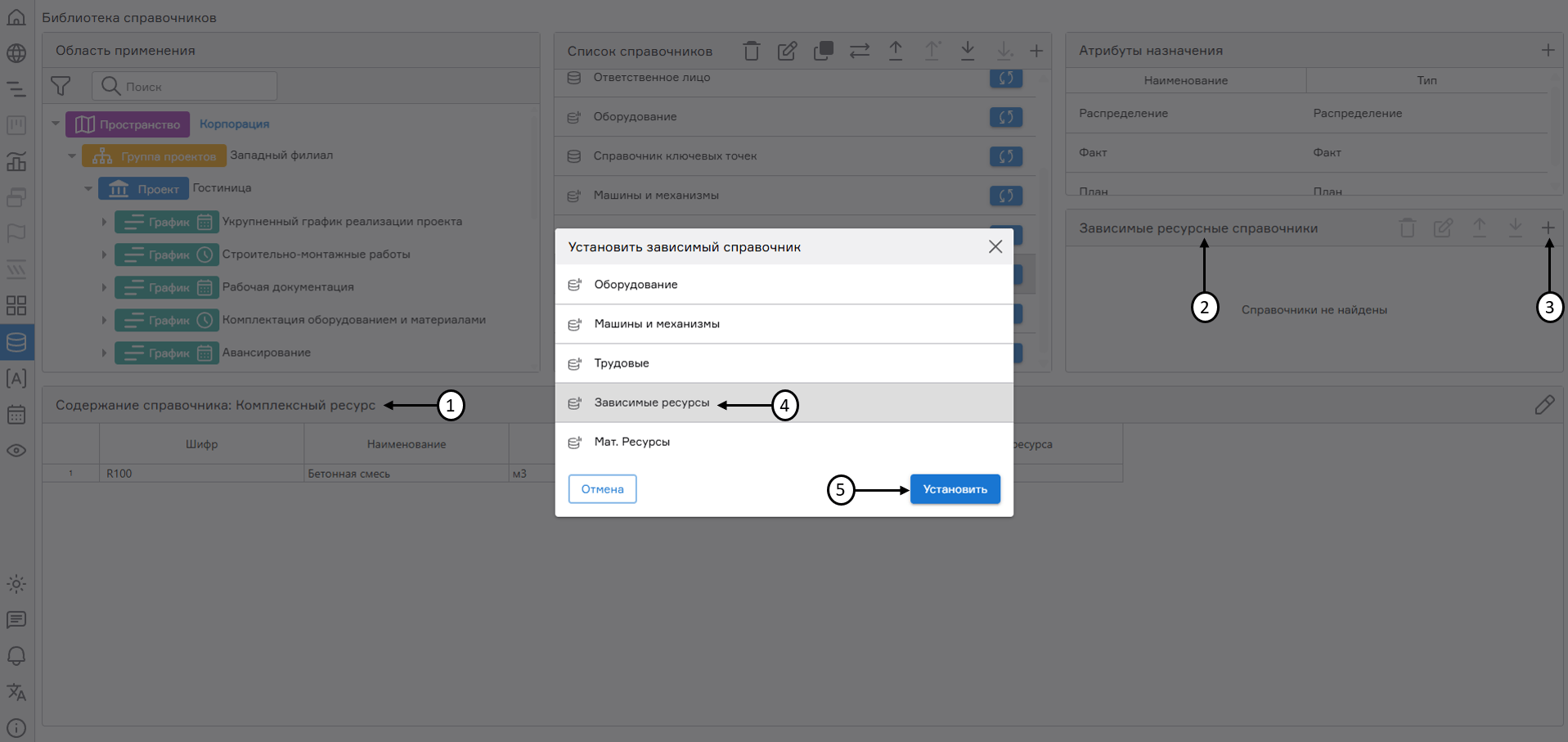This screenshot has height=742, width=1568.
Task: Click the pencil edit icon for directory content
Action: coord(1543,405)
